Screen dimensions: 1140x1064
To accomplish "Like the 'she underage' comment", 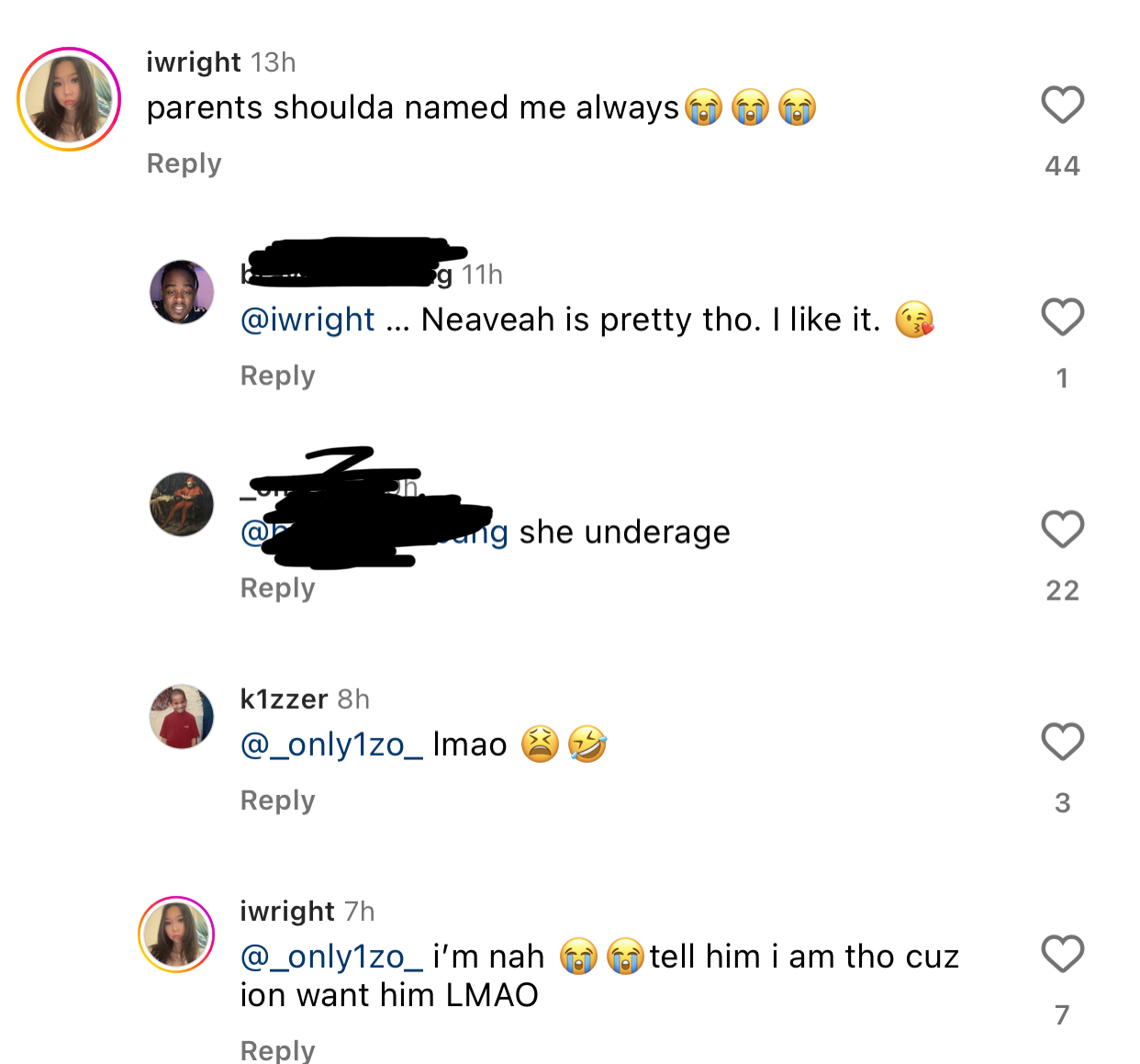I will [1062, 529].
